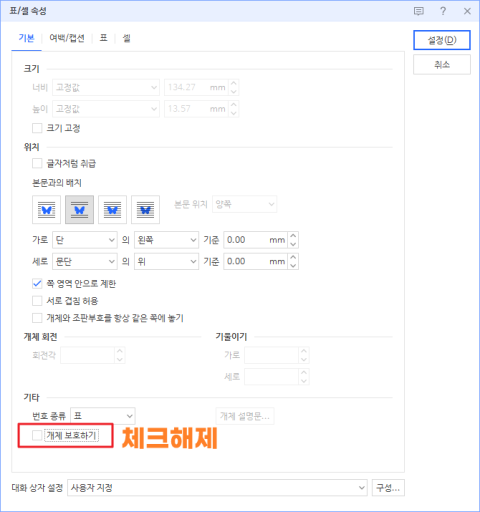Click the 구성... button
Image resolution: width=480 pixels, height=512 pixels.
point(388,488)
